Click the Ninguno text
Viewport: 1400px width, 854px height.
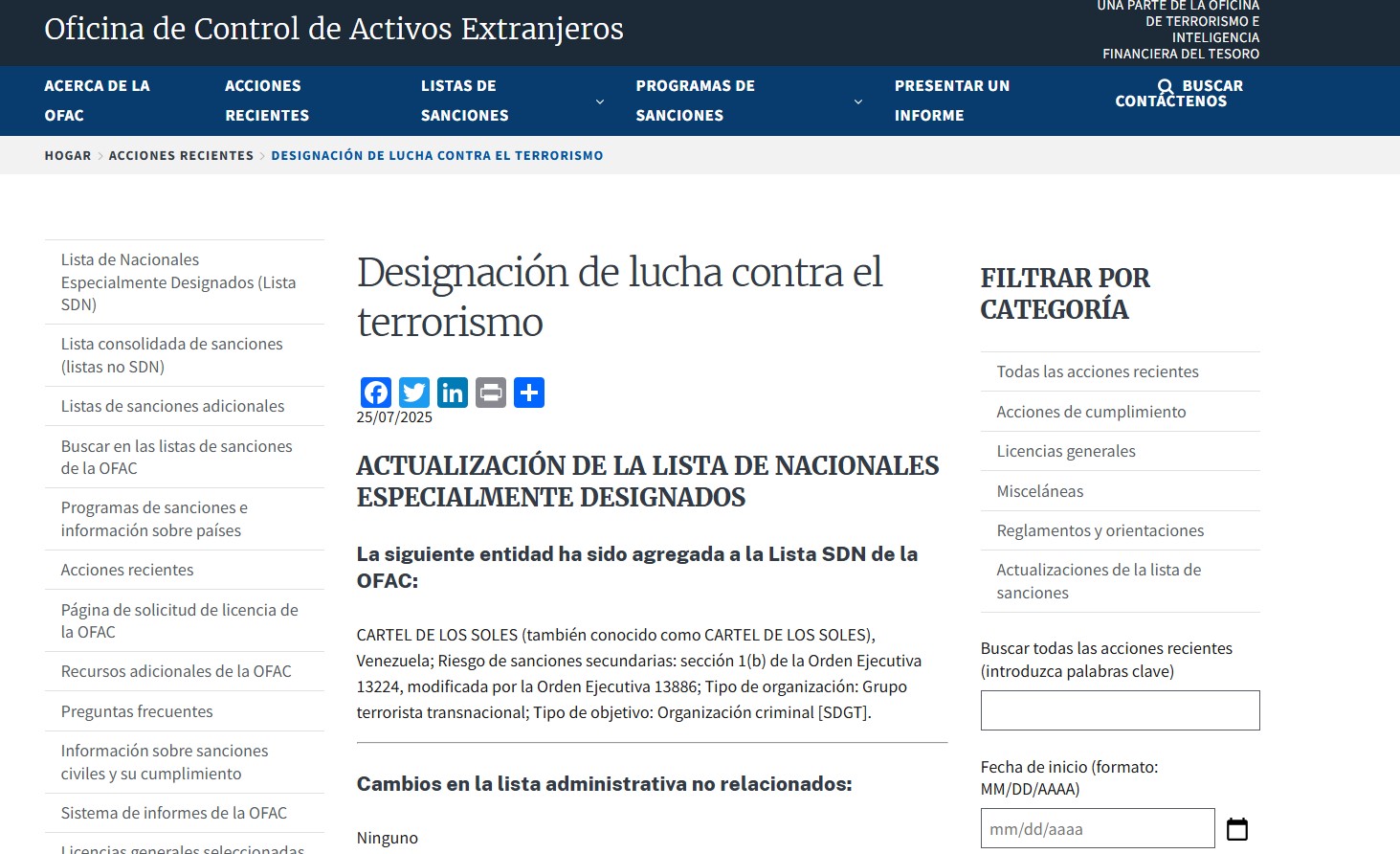point(388,838)
